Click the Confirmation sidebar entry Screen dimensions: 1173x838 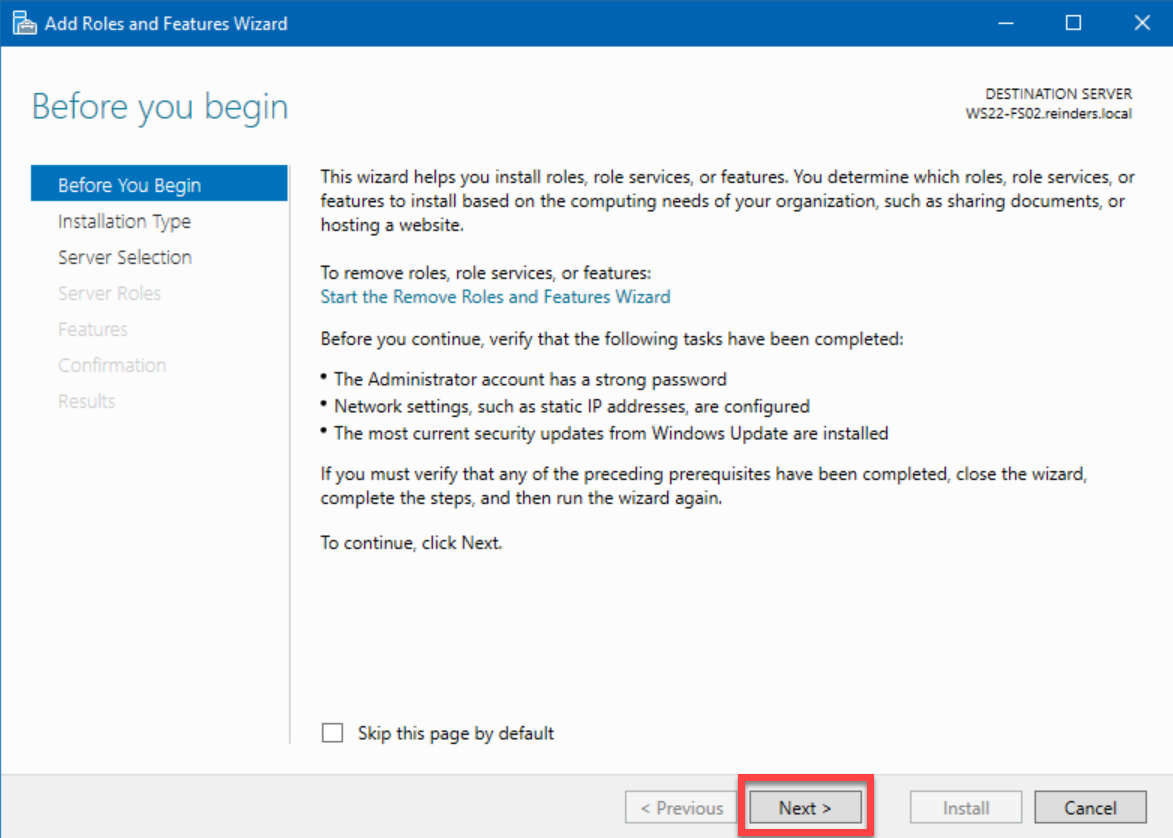click(112, 365)
